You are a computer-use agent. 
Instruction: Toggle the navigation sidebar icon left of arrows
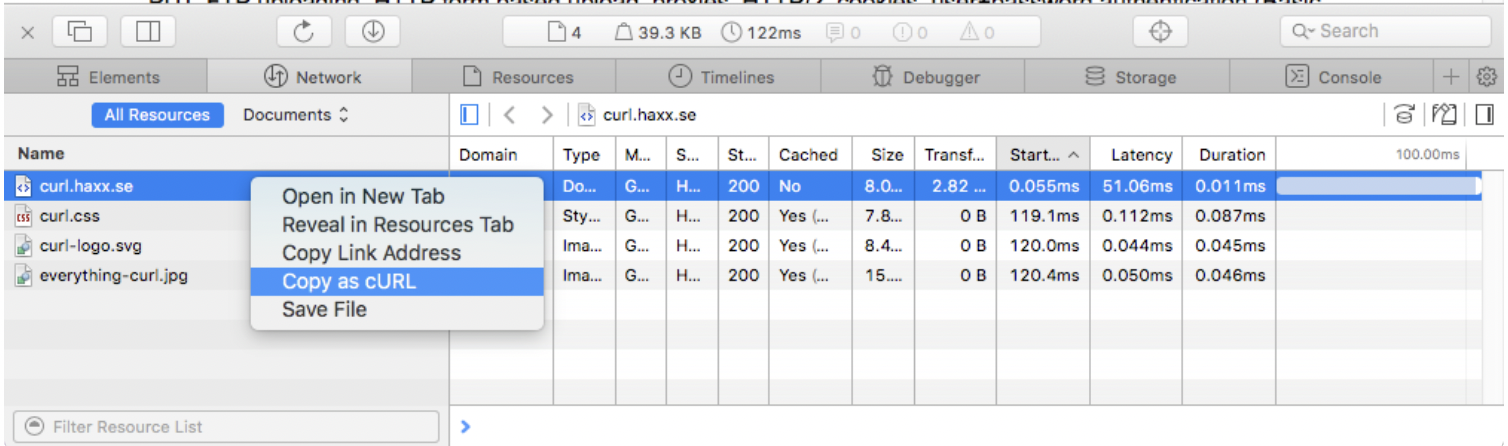pos(469,115)
